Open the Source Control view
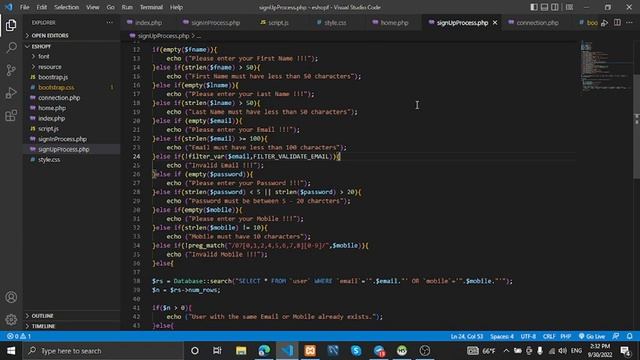 pyautogui.click(x=11, y=70)
